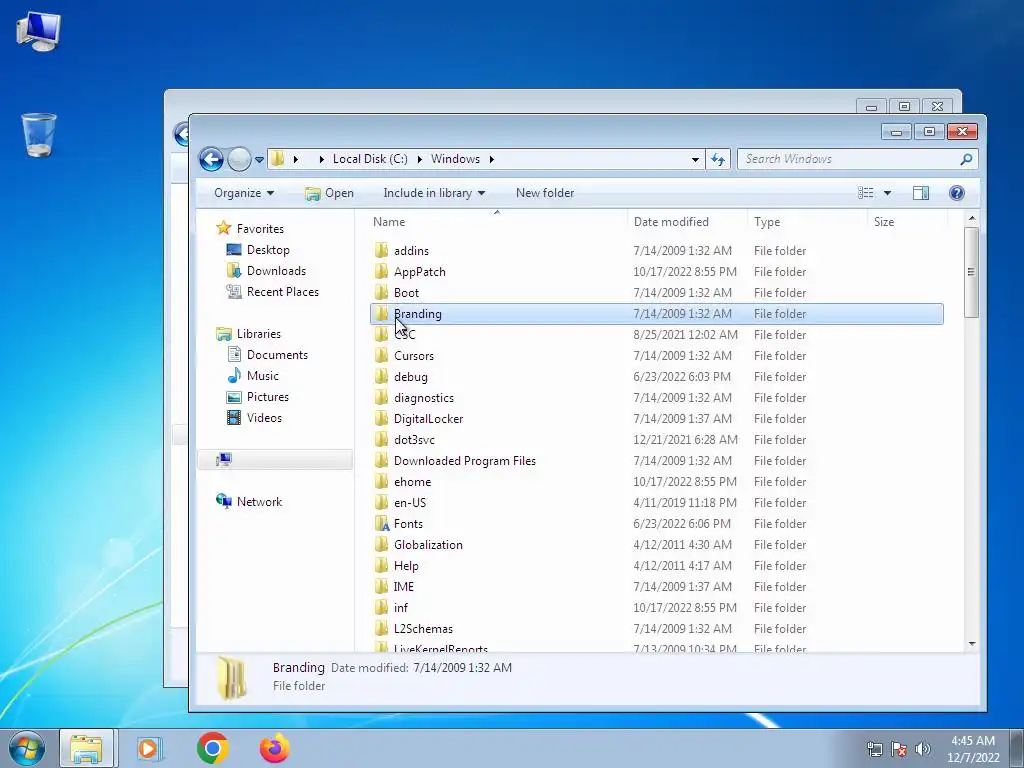Select the addins folder icon
1024x768 pixels.
pos(382,251)
